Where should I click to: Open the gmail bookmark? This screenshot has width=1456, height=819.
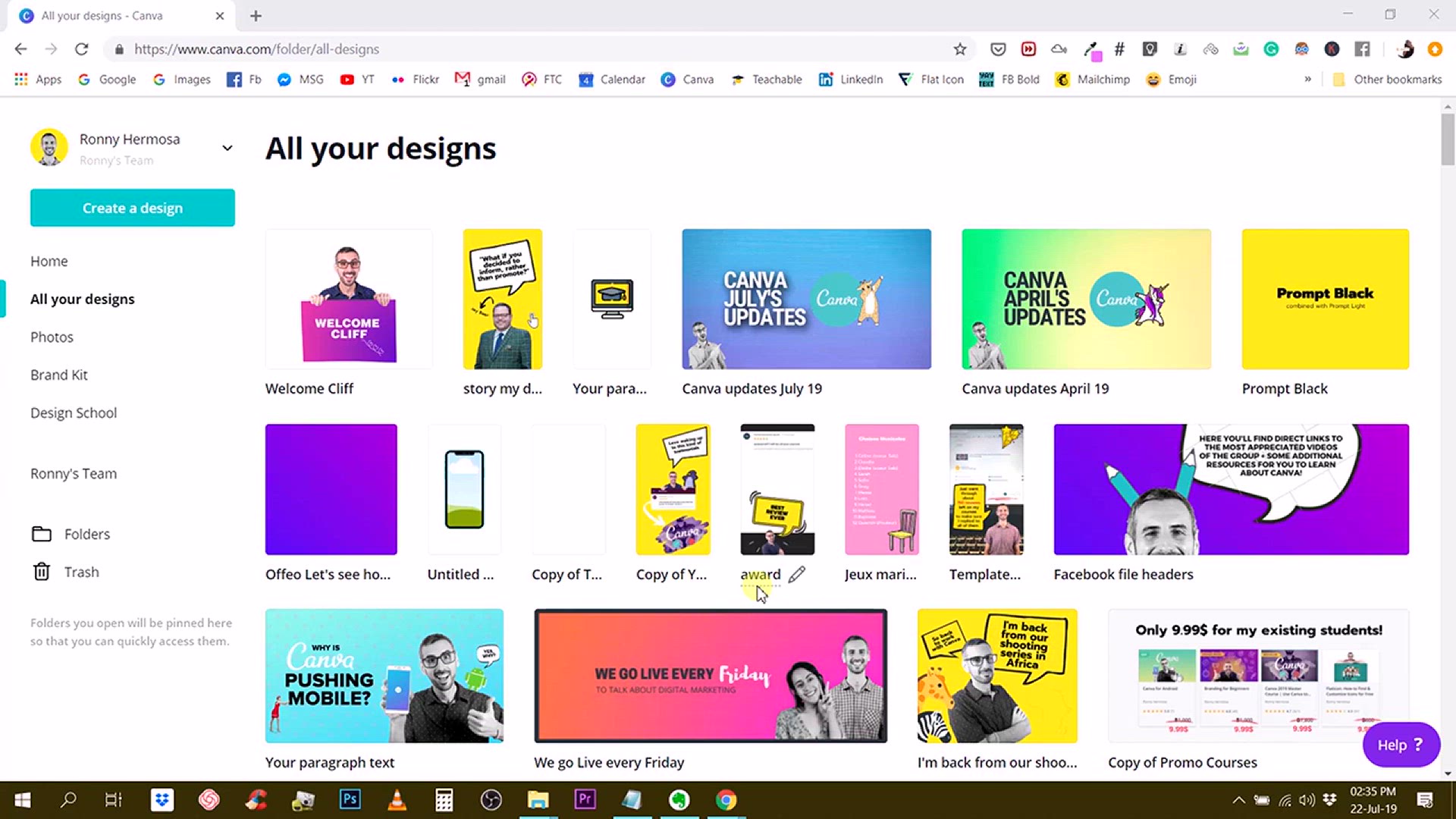click(480, 79)
